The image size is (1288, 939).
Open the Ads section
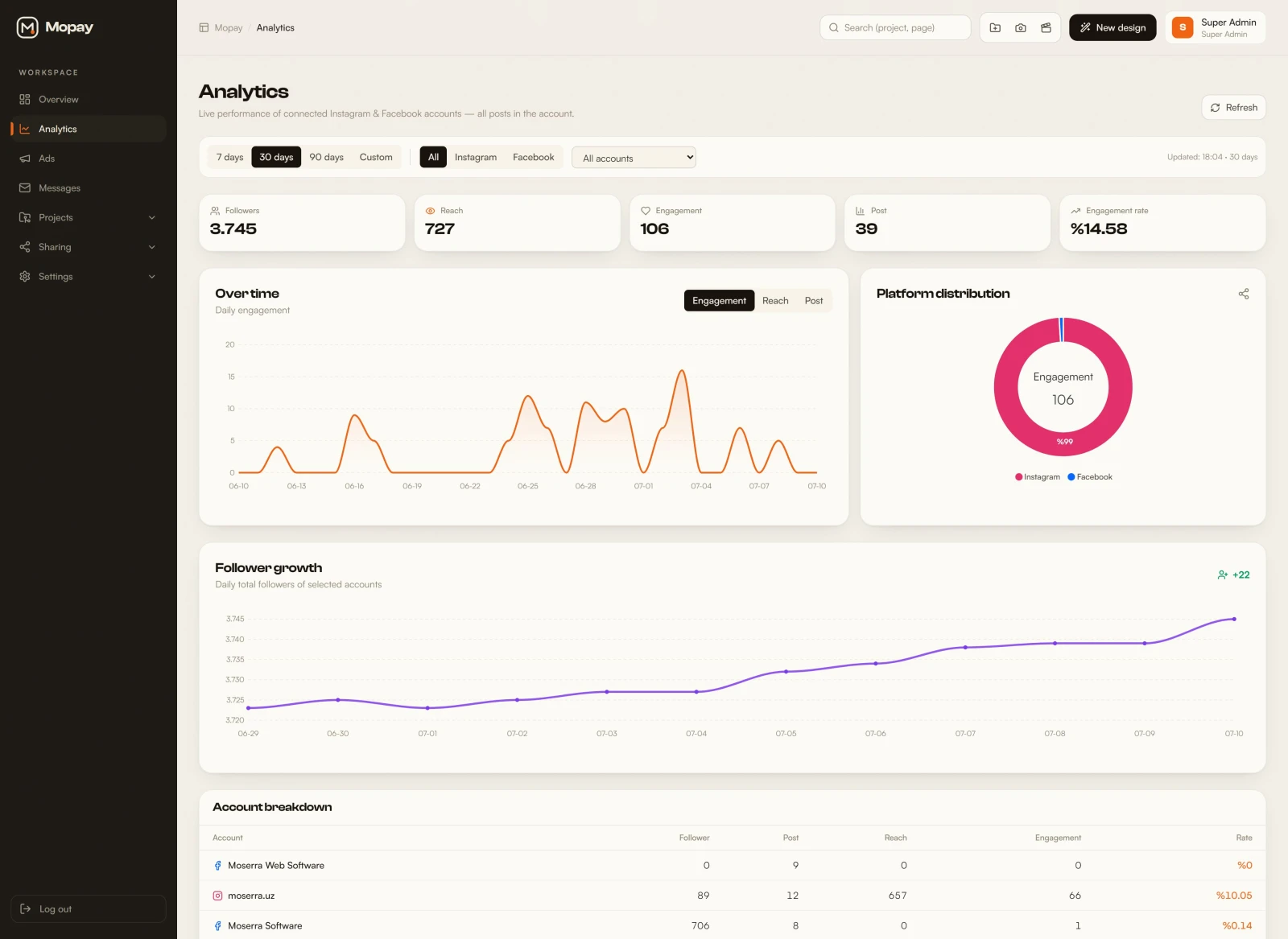pyautogui.click(x=89, y=159)
